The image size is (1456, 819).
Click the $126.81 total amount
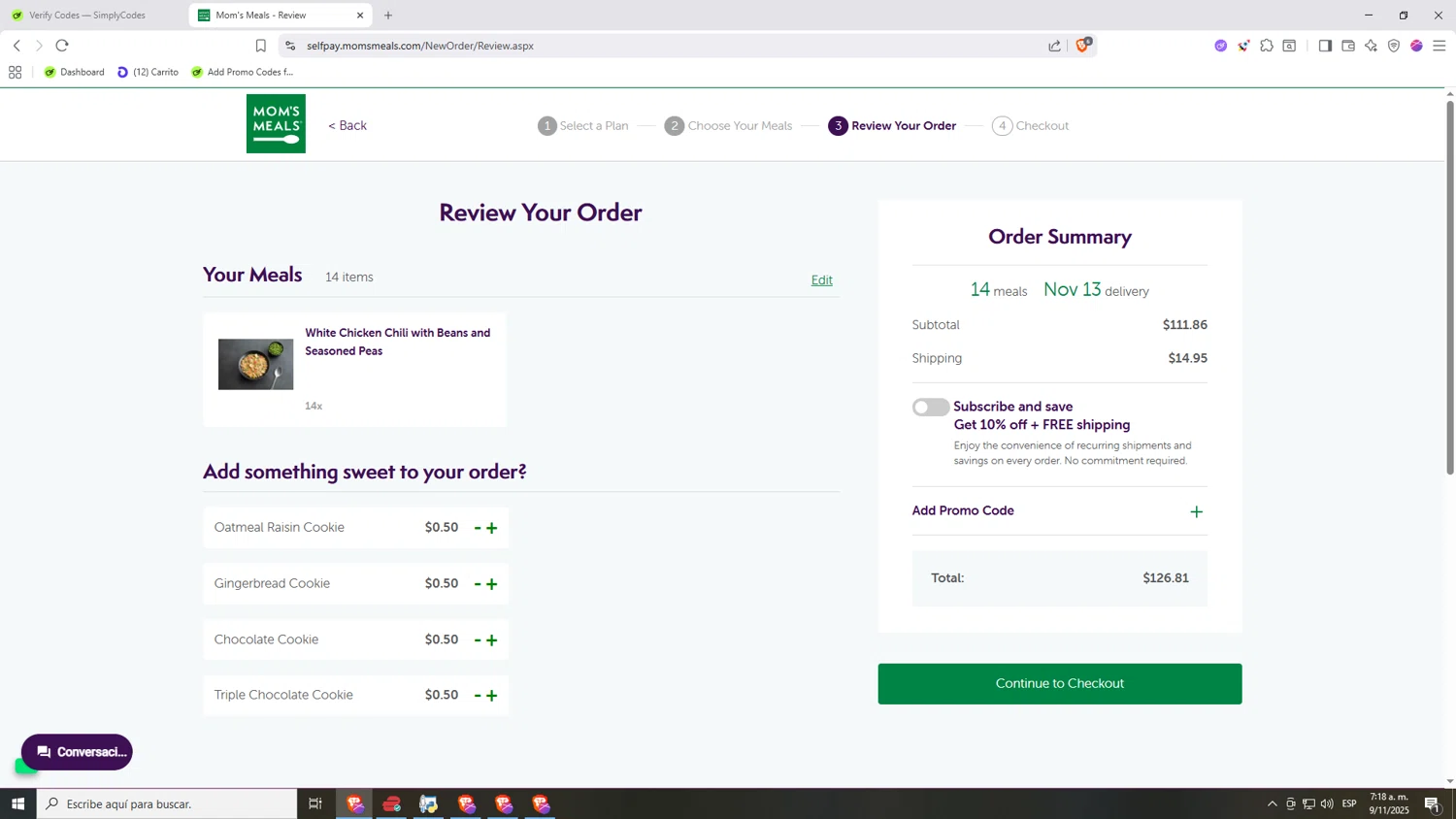1166,578
